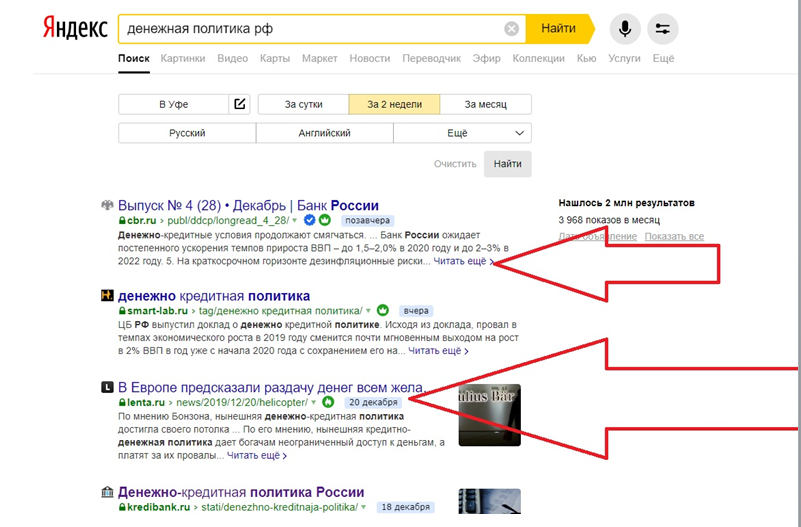
Task: Open the Коллекции tab
Action: click(x=538, y=59)
